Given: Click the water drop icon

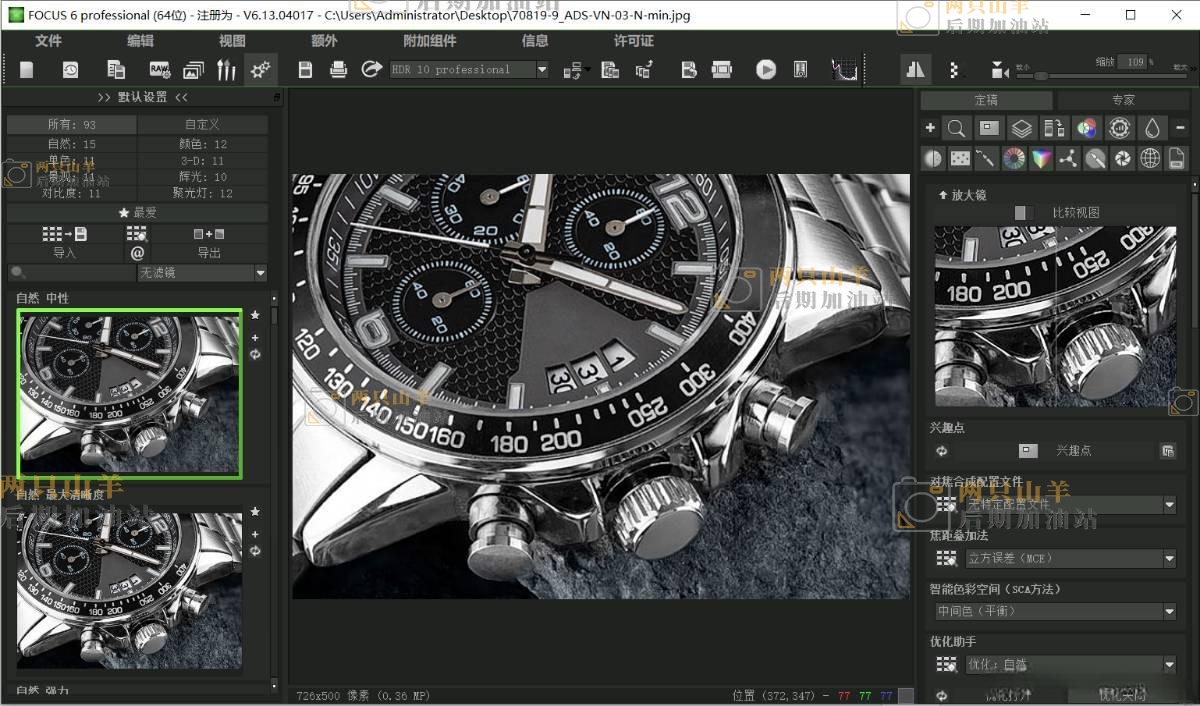Looking at the screenshot, I should pos(1152,128).
